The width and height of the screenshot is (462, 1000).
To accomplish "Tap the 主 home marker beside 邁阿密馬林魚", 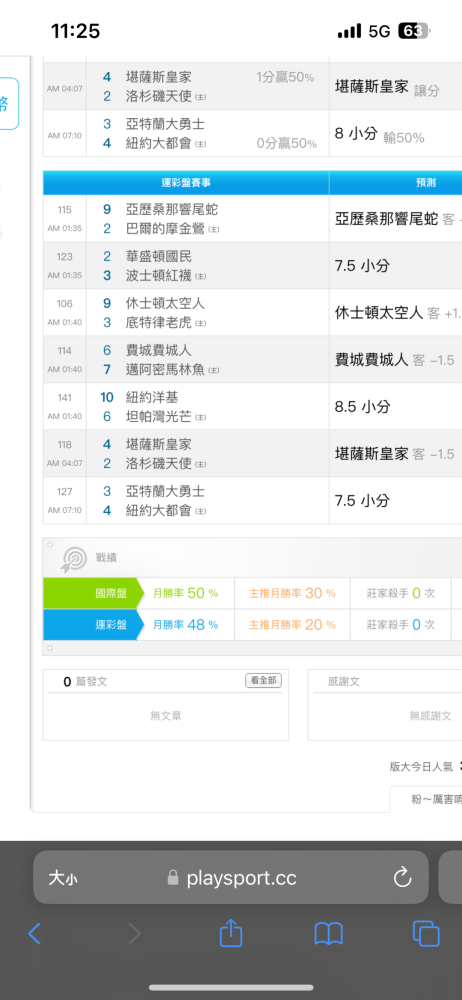I will (x=214, y=371).
